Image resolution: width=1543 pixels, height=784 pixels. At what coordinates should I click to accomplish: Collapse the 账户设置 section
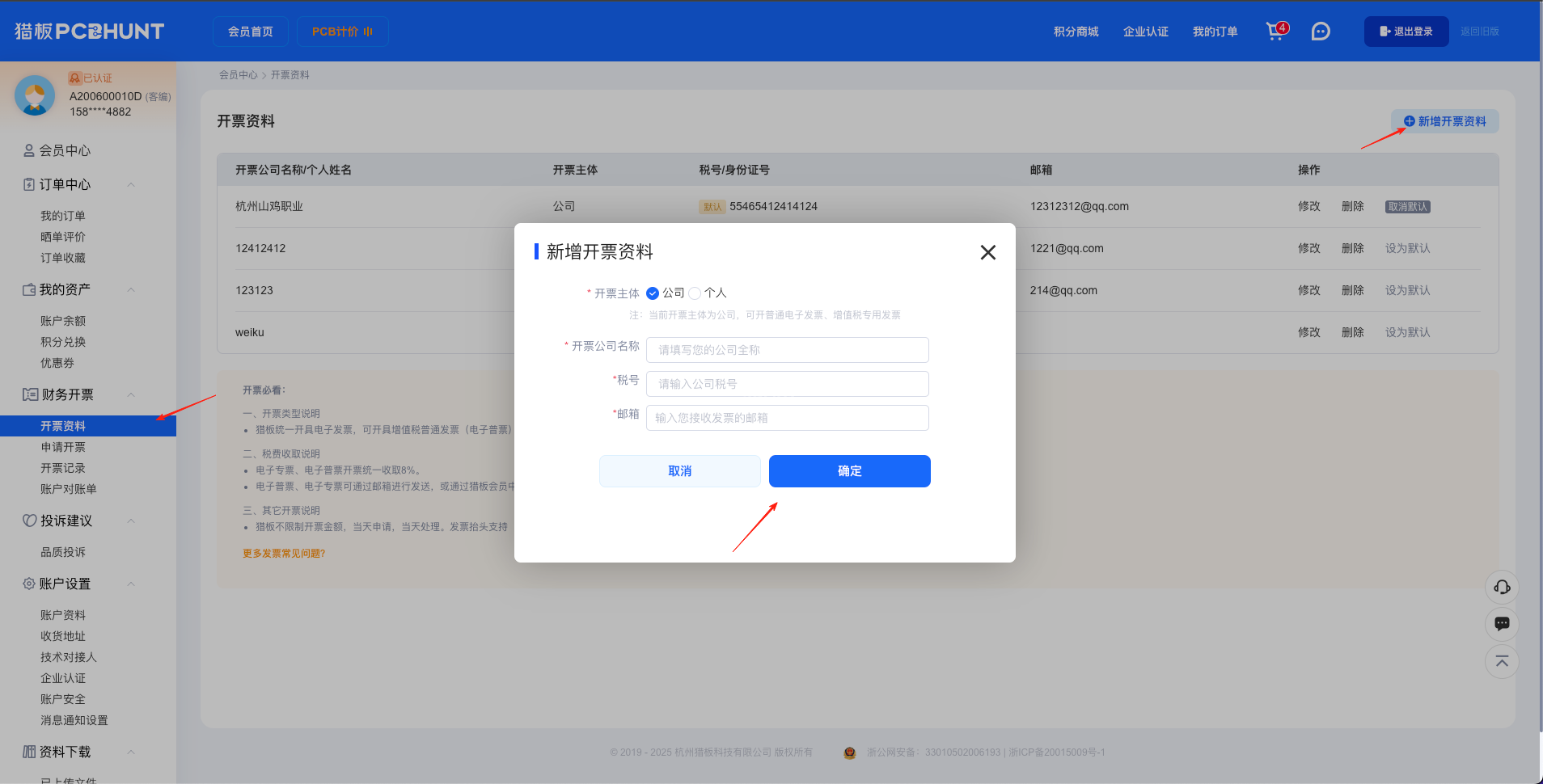pos(131,584)
